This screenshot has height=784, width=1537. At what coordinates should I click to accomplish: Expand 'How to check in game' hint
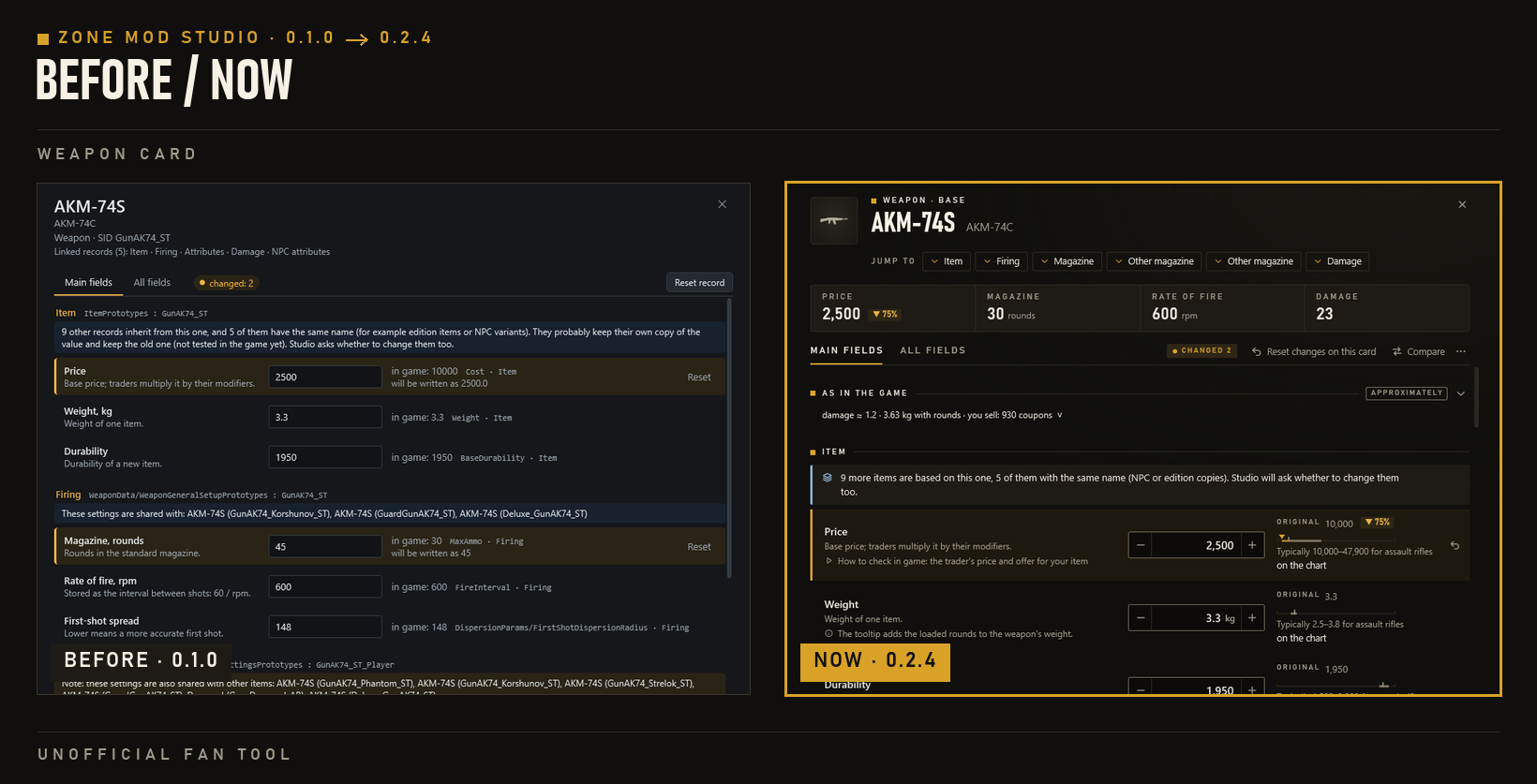pyautogui.click(x=956, y=561)
